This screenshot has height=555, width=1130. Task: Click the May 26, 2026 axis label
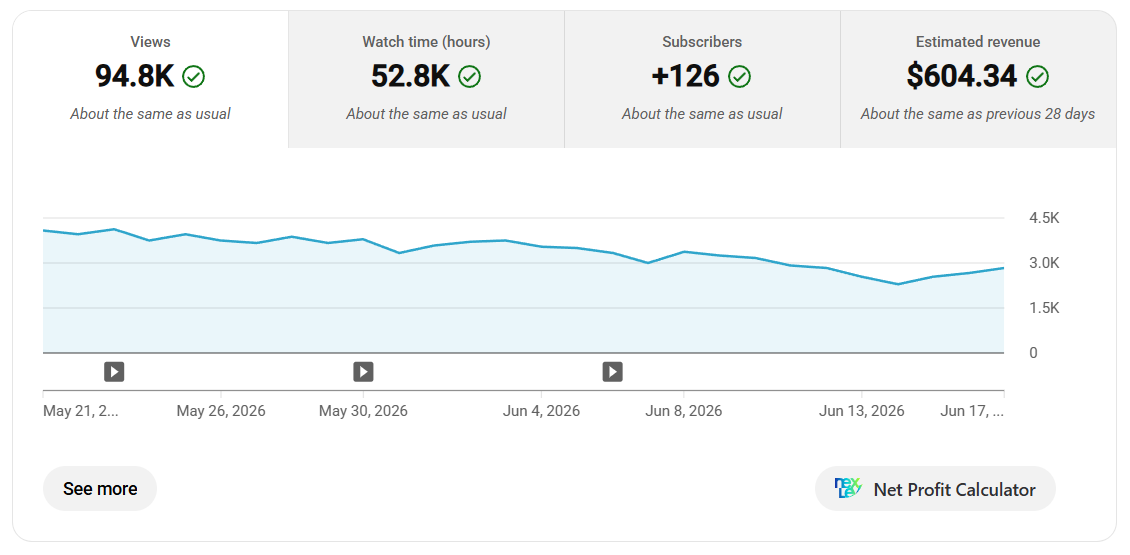coord(221,412)
